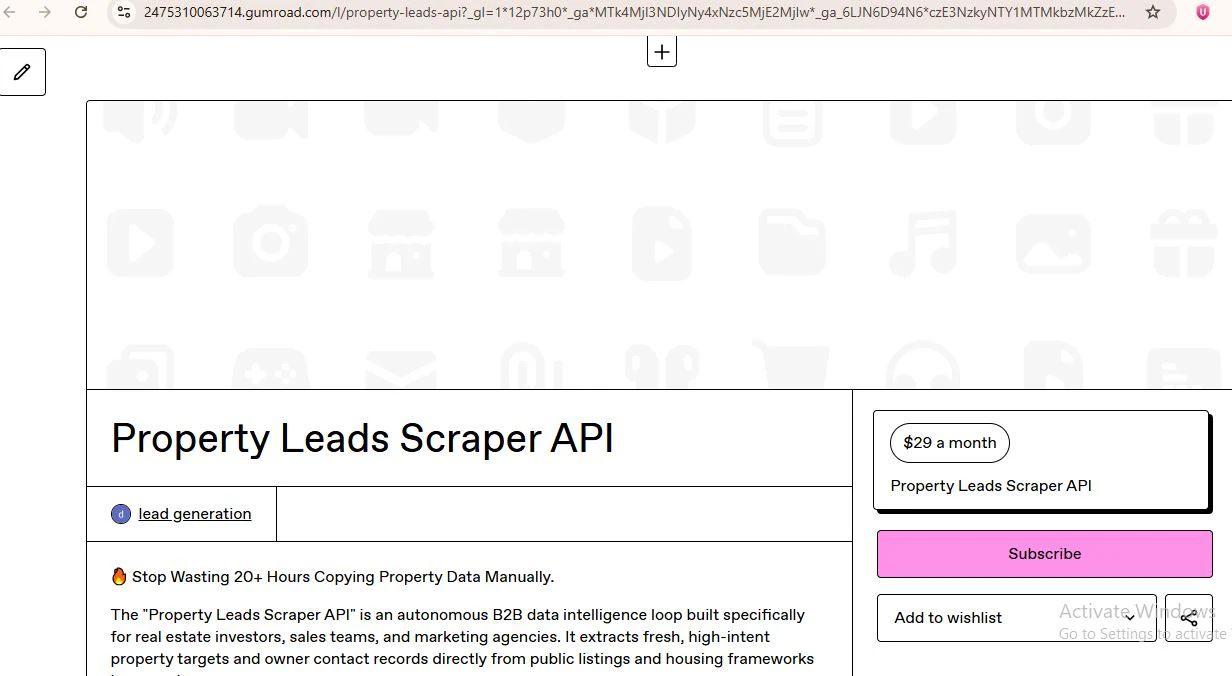This screenshot has width=1232, height=676.
Task: Click the pencil edit product icon
Action: tap(22, 72)
